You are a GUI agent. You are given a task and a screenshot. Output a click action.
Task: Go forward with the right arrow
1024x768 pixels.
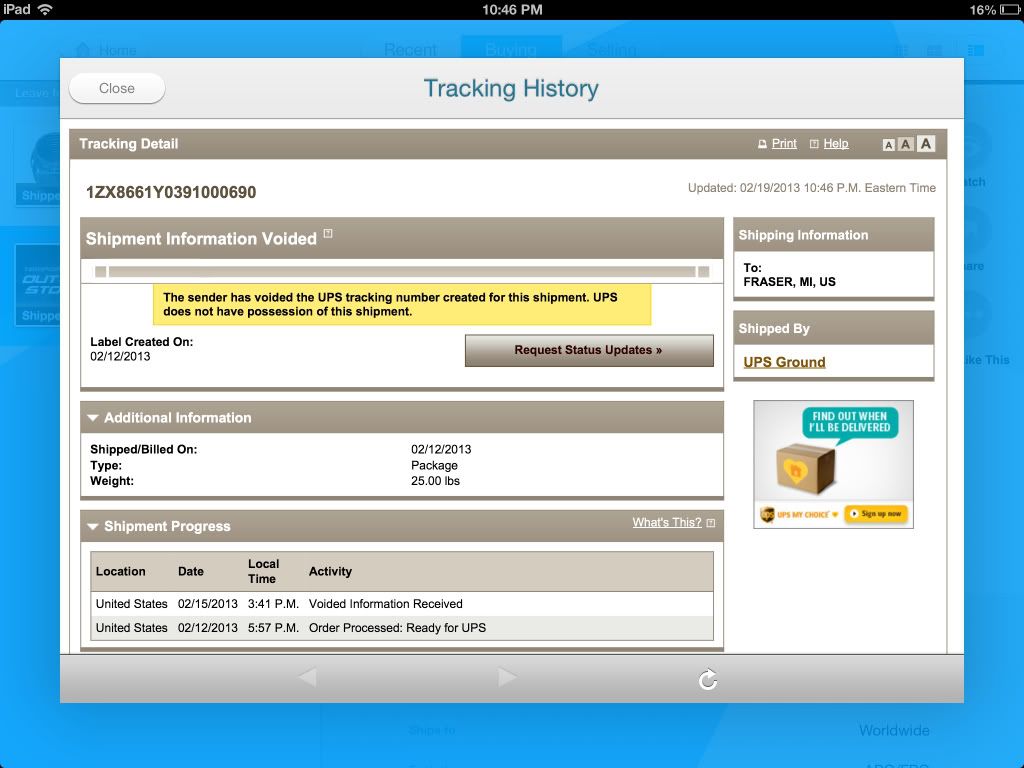tap(507, 677)
